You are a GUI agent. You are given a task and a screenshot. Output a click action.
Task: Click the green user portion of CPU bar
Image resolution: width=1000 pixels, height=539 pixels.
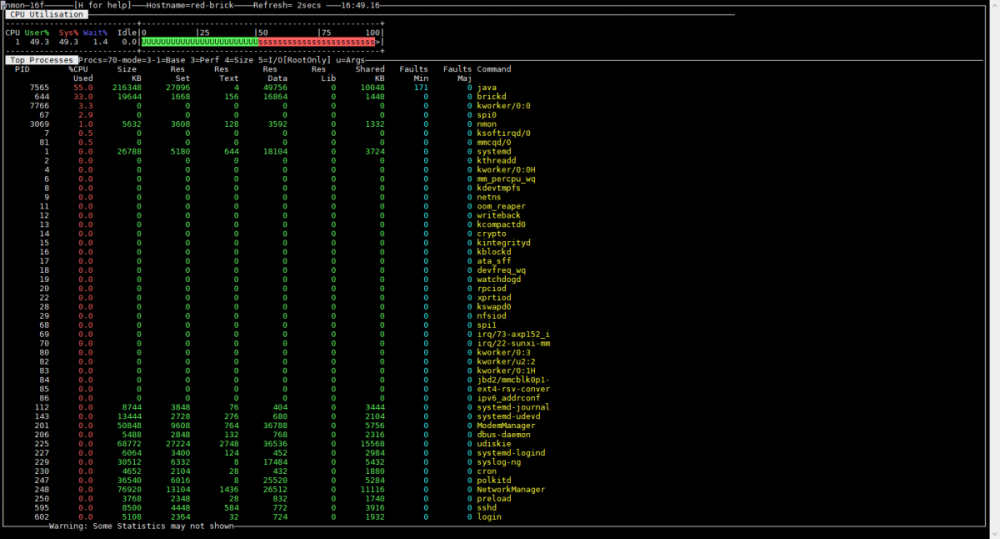coord(199,42)
